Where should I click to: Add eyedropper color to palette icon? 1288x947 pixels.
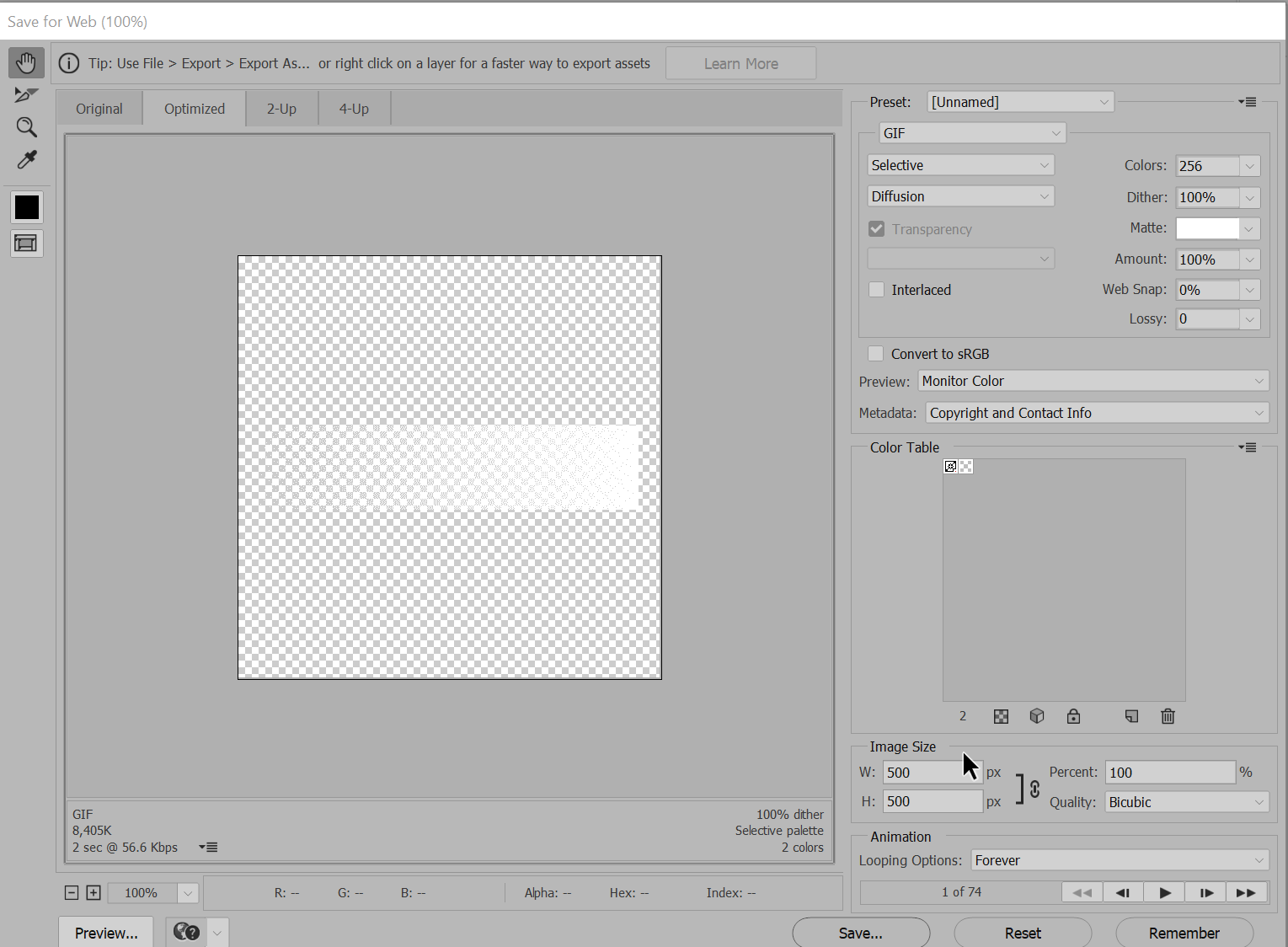1131,716
